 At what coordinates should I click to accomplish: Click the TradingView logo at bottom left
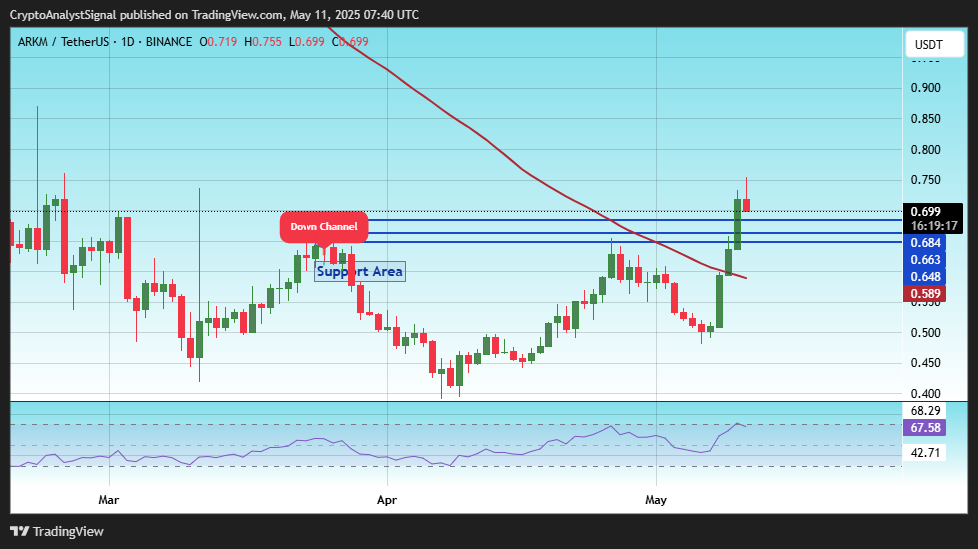point(57,532)
